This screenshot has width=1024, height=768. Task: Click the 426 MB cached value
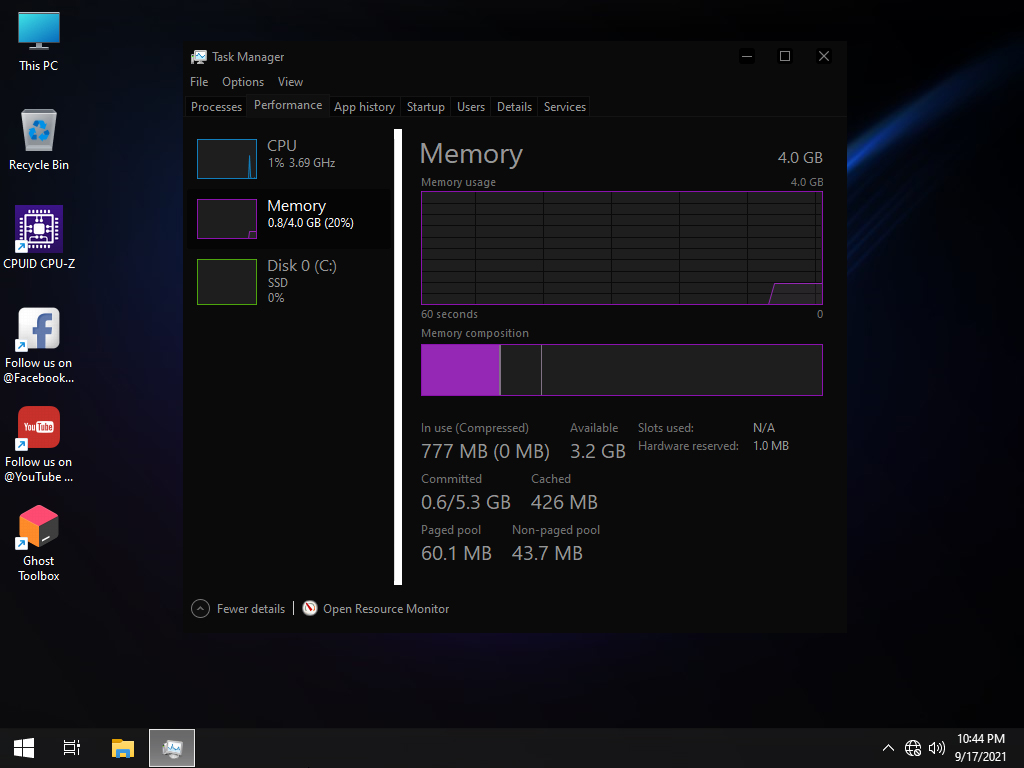coord(564,502)
